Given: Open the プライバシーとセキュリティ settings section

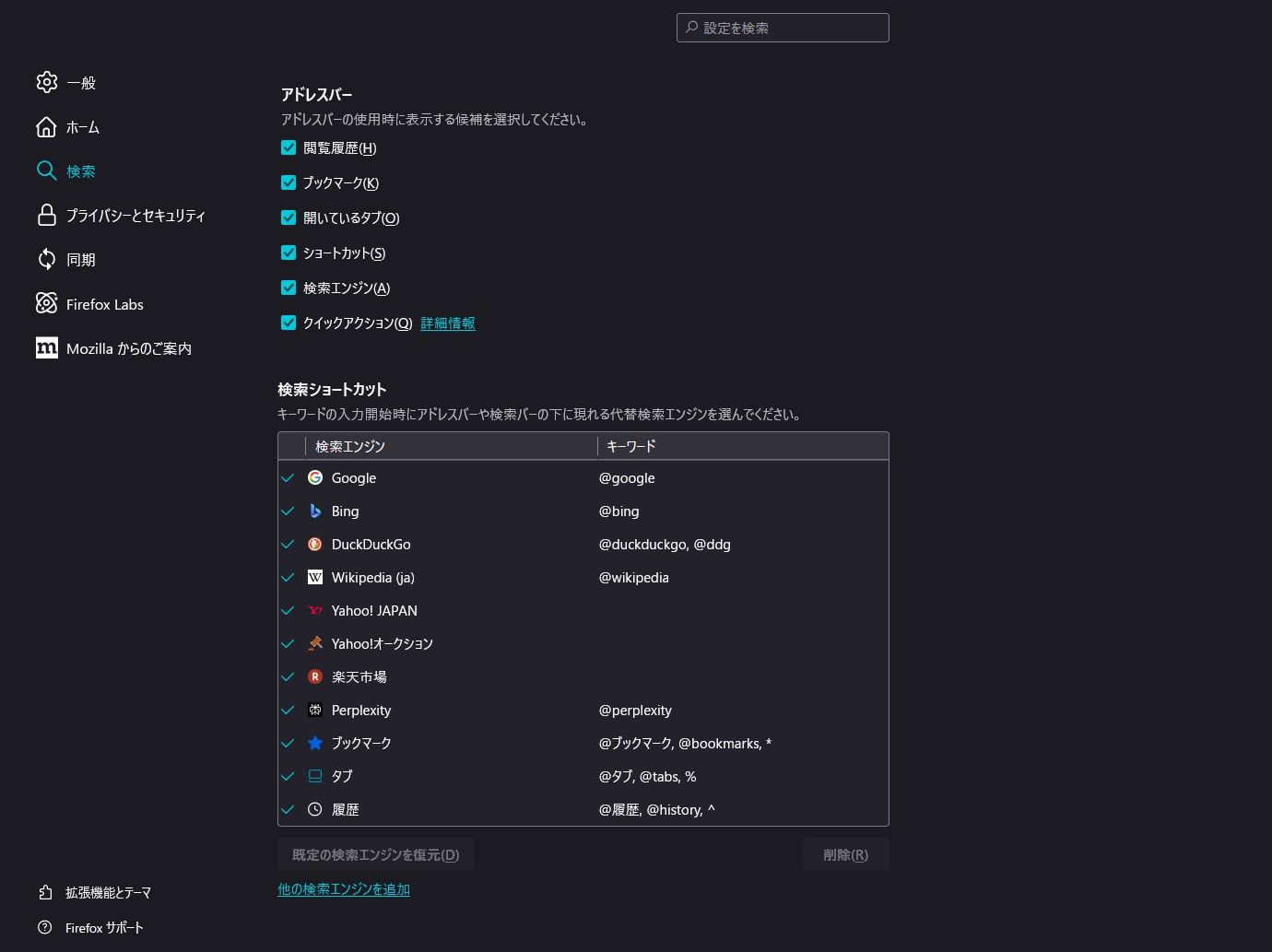Looking at the screenshot, I should [x=135, y=216].
